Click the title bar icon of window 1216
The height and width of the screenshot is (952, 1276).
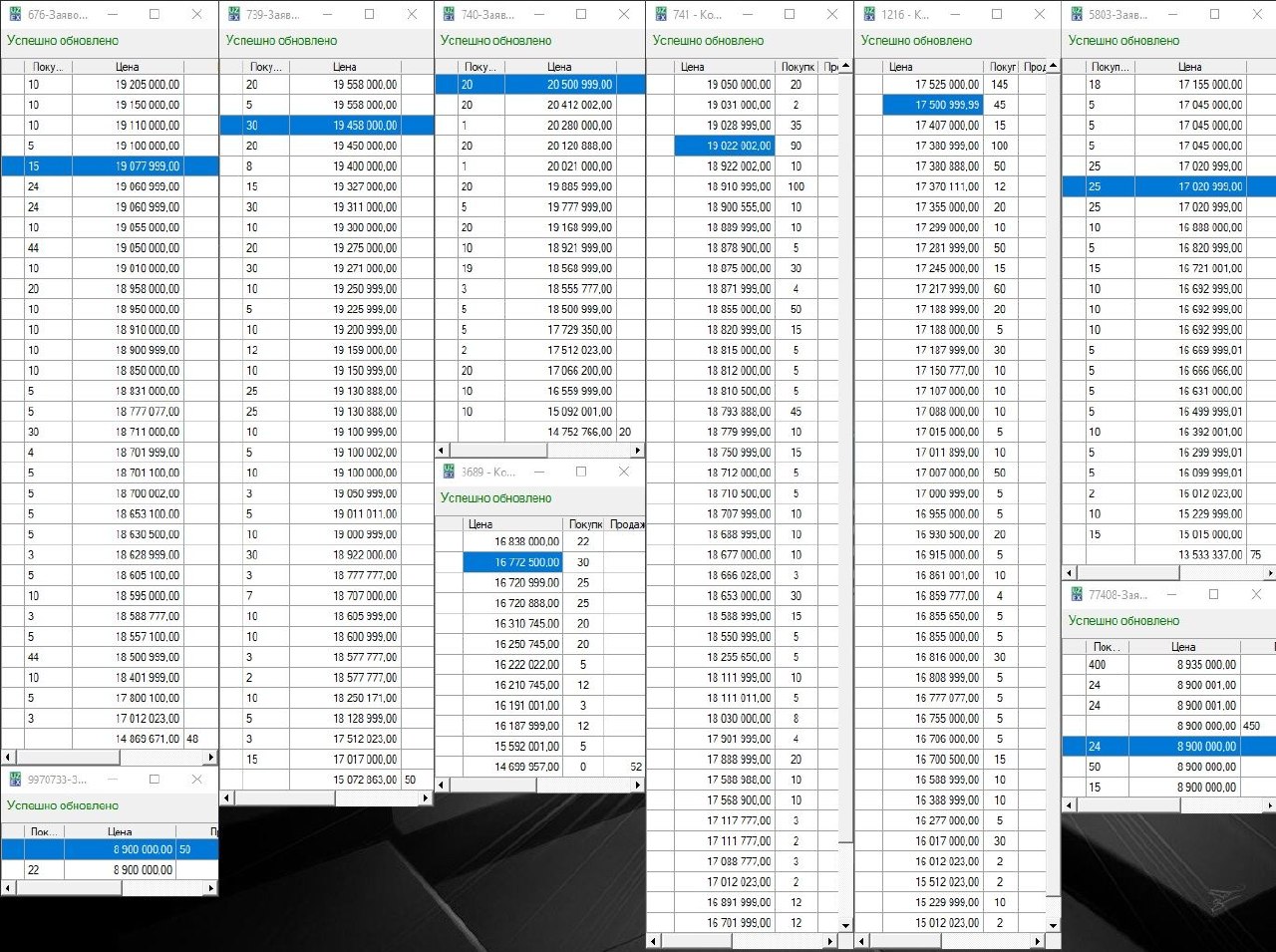point(868,15)
